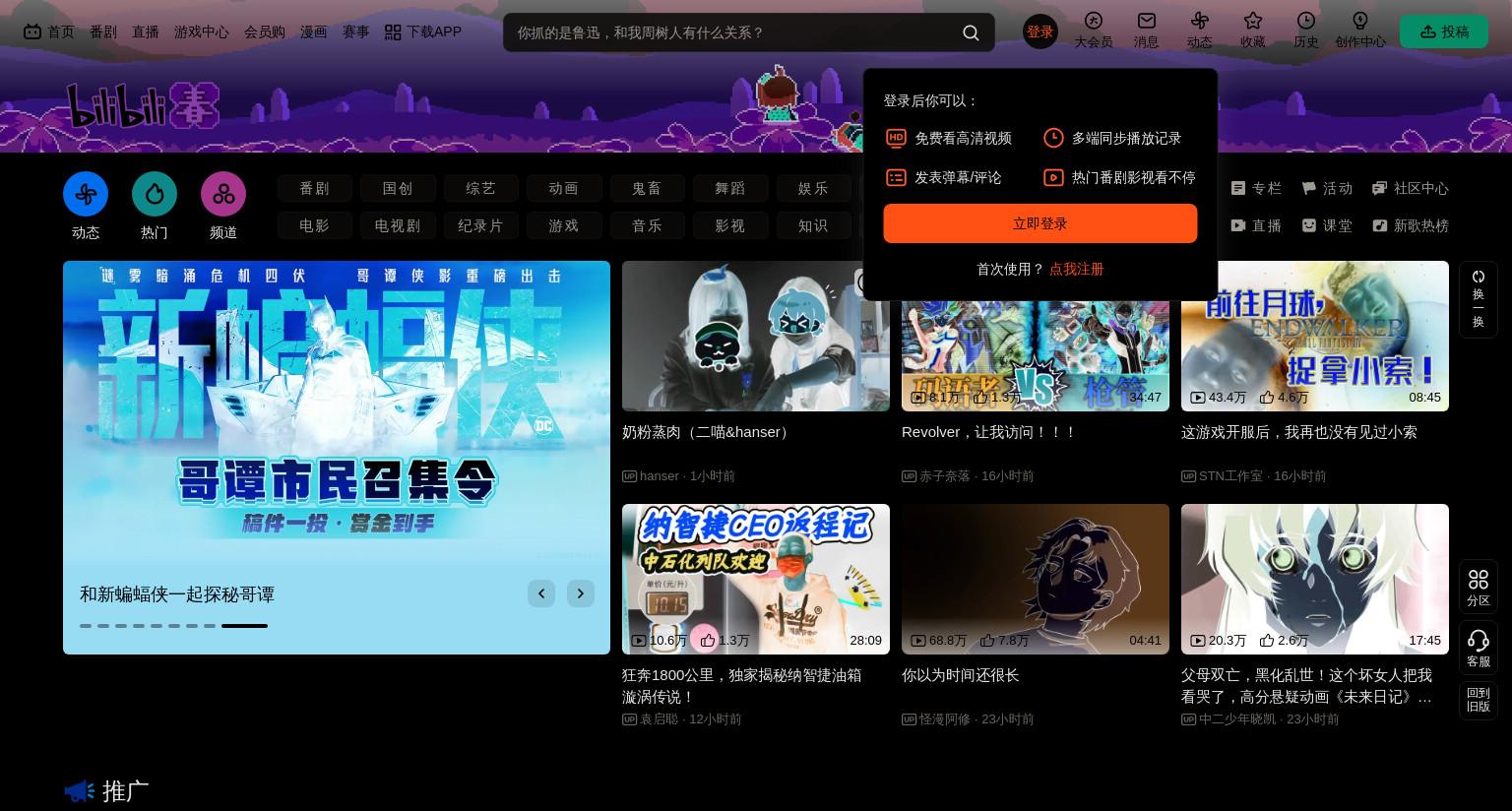Select 娱乐 category tag
Image resolution: width=1512 pixels, height=811 pixels.
point(813,188)
